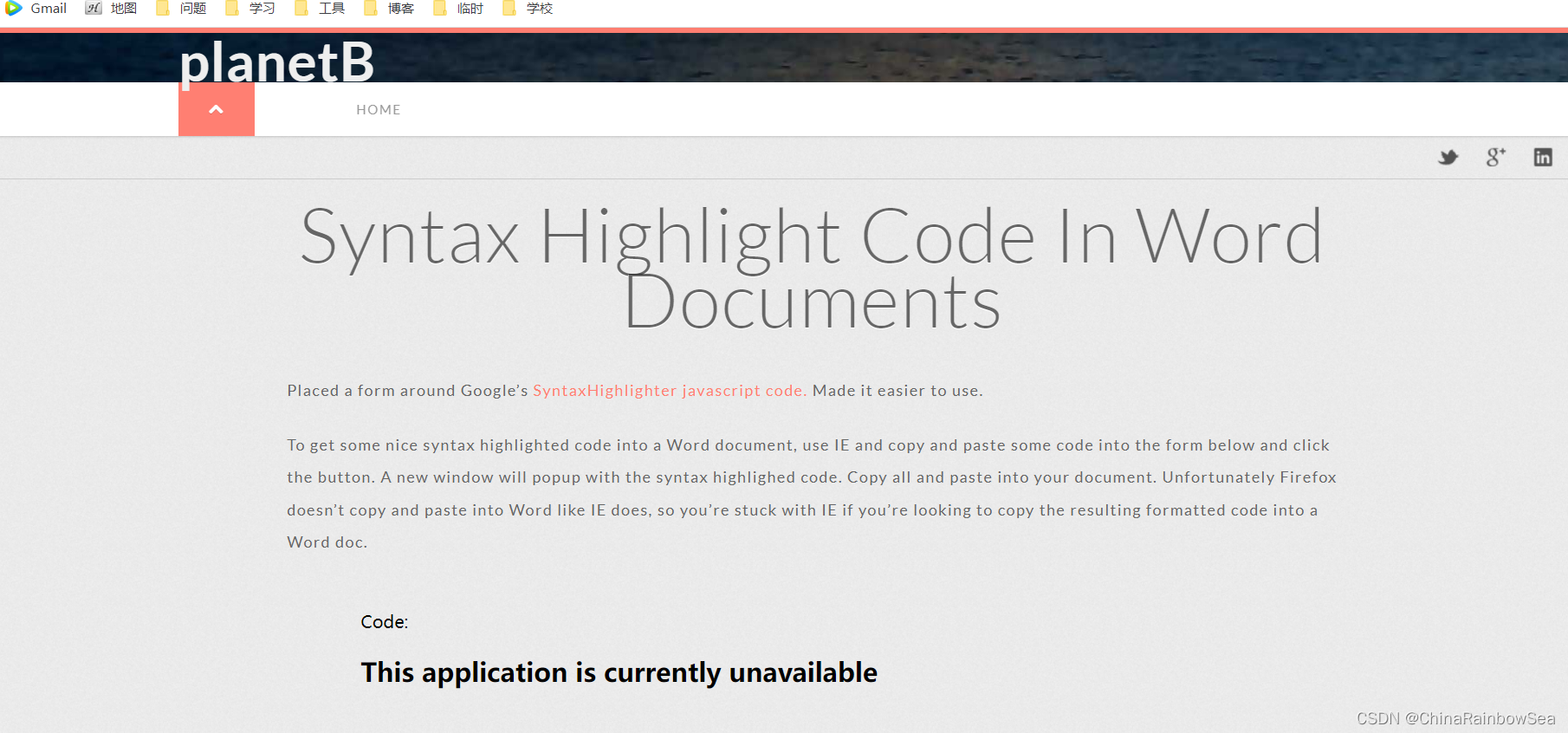Click the text "Made it easier to use."
The image size is (1568, 733).
897,391
